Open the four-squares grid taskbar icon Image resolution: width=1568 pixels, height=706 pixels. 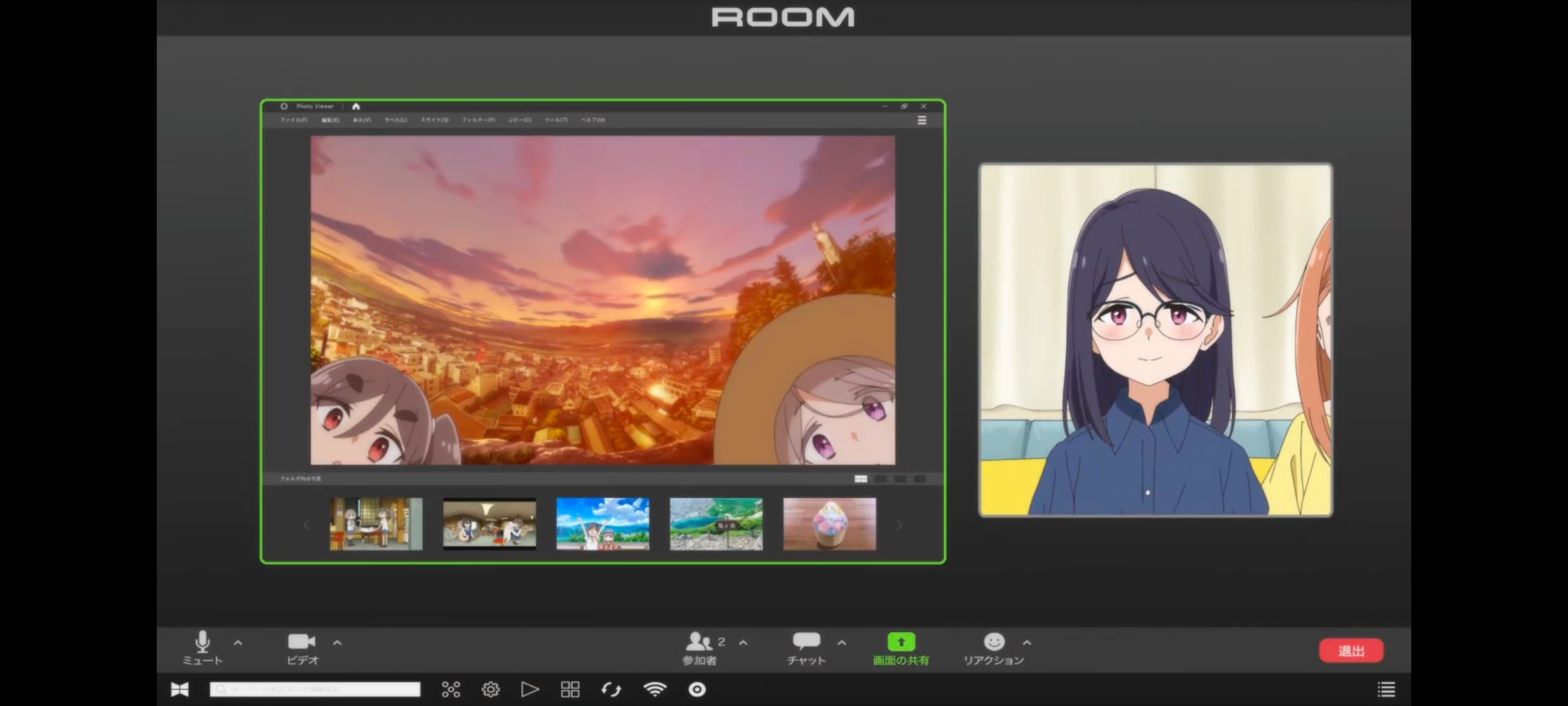pyautogui.click(x=570, y=690)
